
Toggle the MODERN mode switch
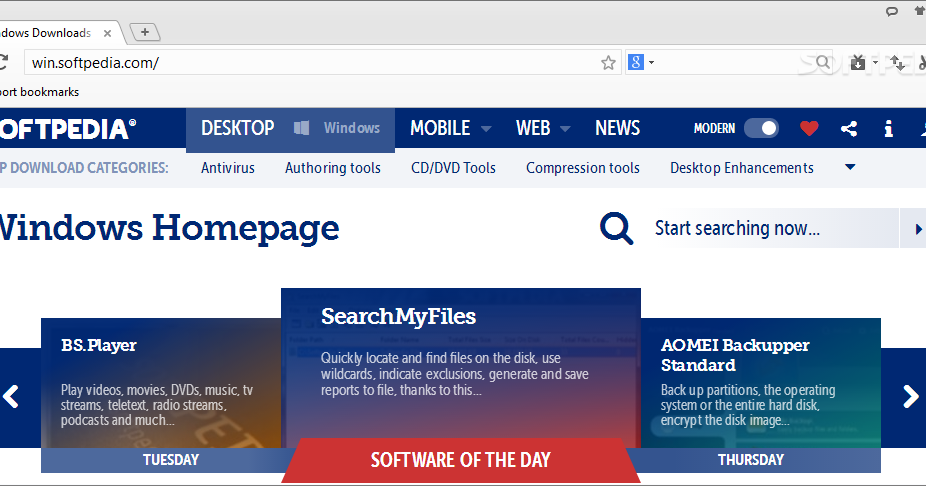pyautogui.click(x=761, y=128)
